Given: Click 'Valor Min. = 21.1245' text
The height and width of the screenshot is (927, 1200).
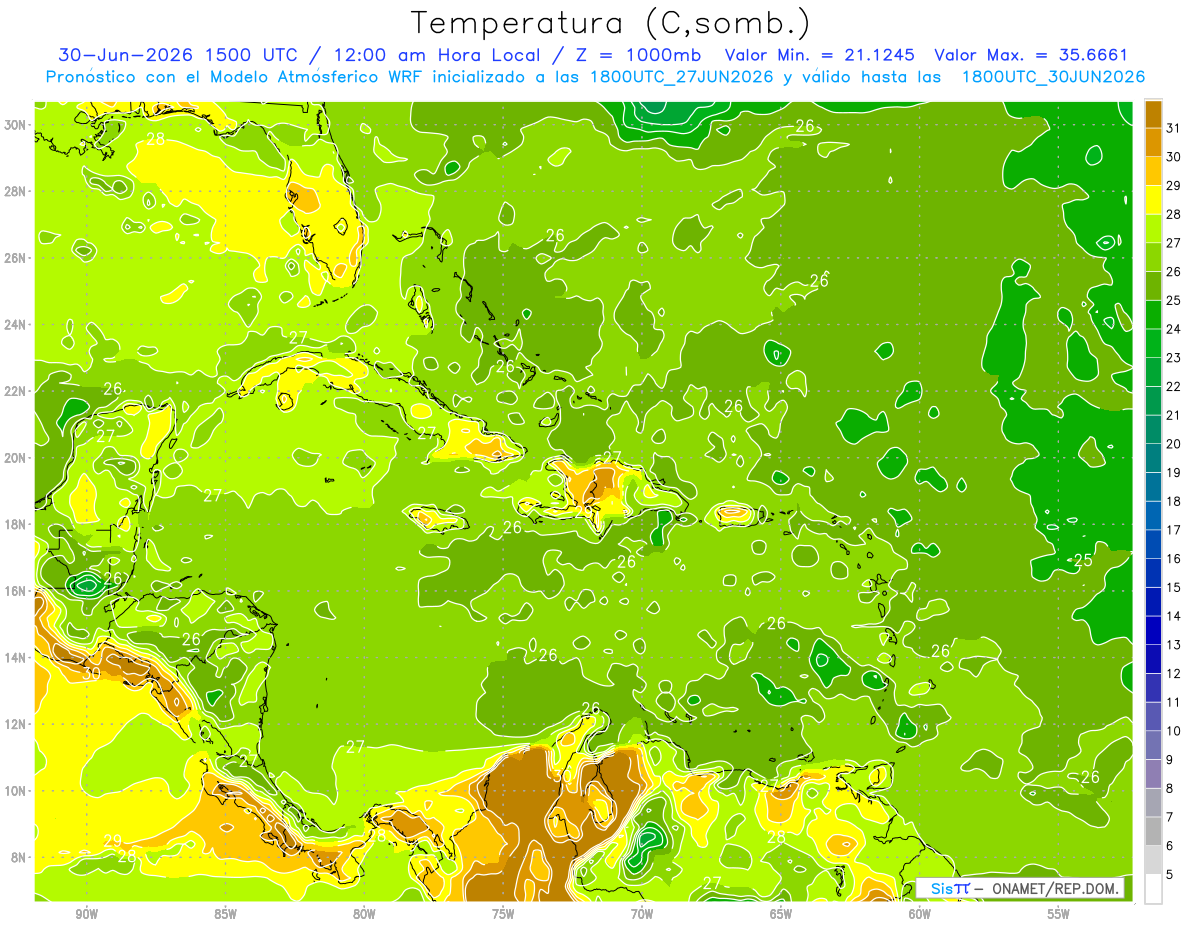Looking at the screenshot, I should point(821,55).
